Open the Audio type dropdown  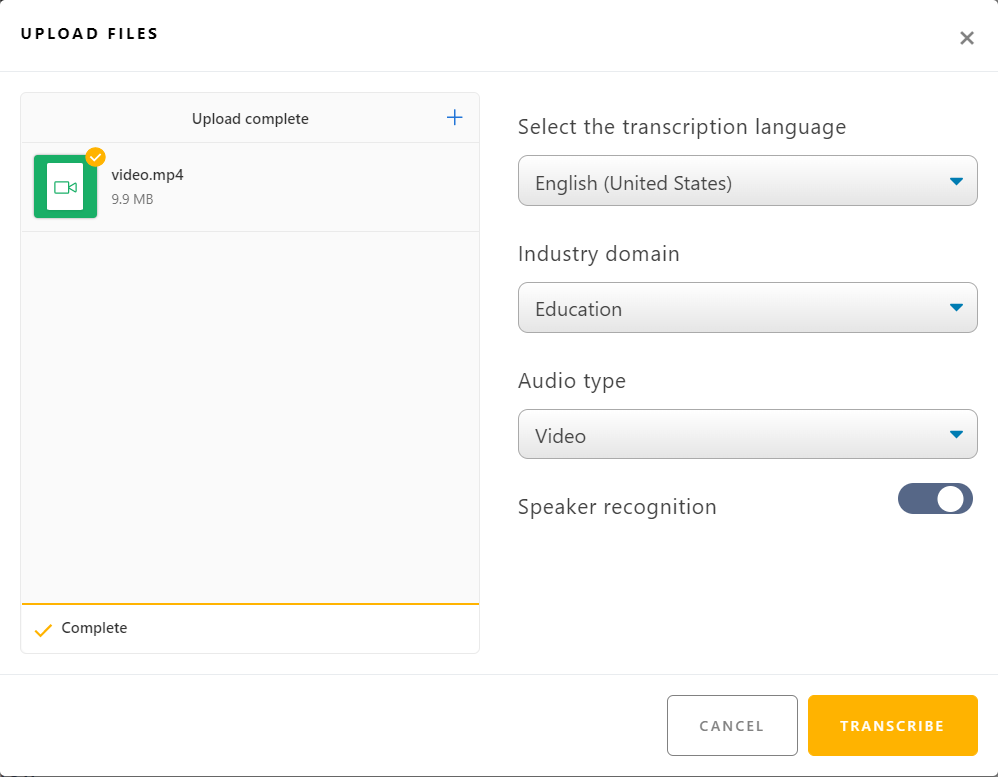coord(747,434)
